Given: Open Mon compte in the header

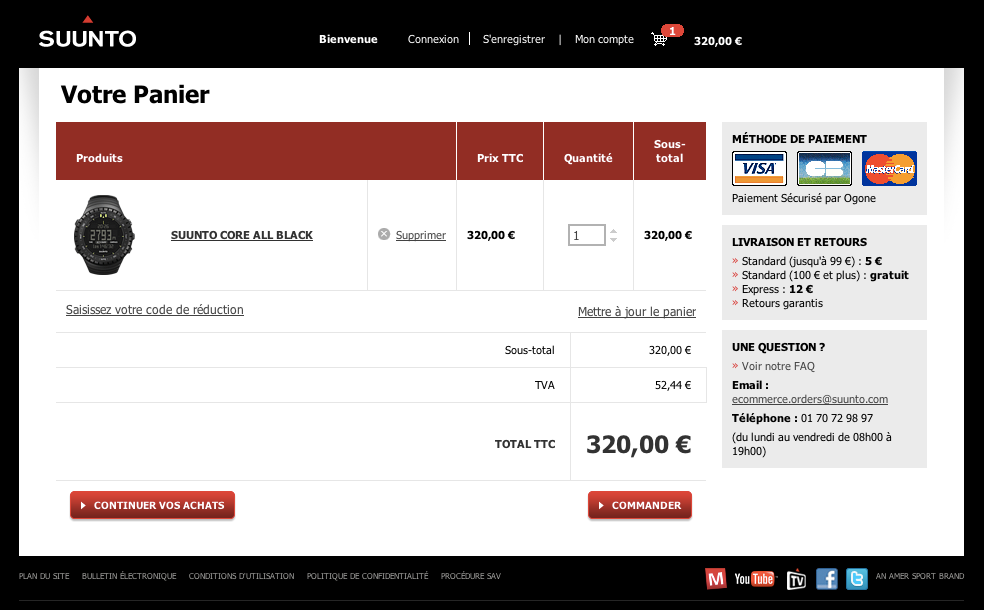Looking at the screenshot, I should click(604, 39).
